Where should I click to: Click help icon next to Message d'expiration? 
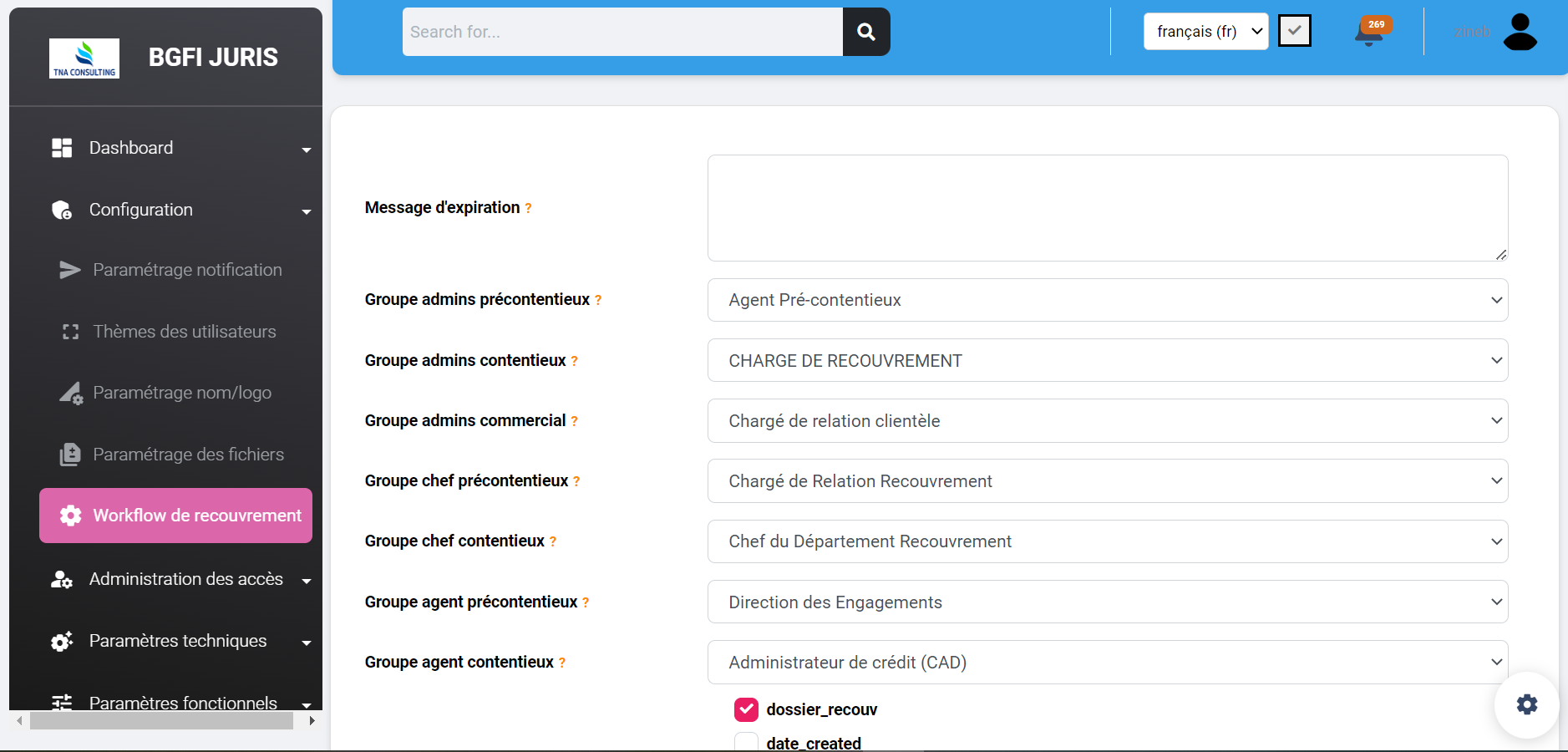[x=528, y=209]
